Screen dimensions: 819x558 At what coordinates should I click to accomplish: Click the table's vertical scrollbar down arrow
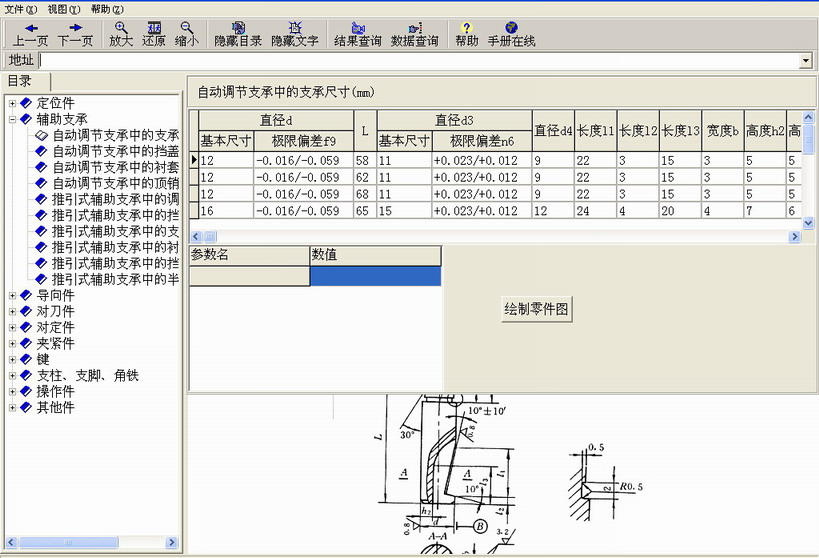pyautogui.click(x=808, y=223)
